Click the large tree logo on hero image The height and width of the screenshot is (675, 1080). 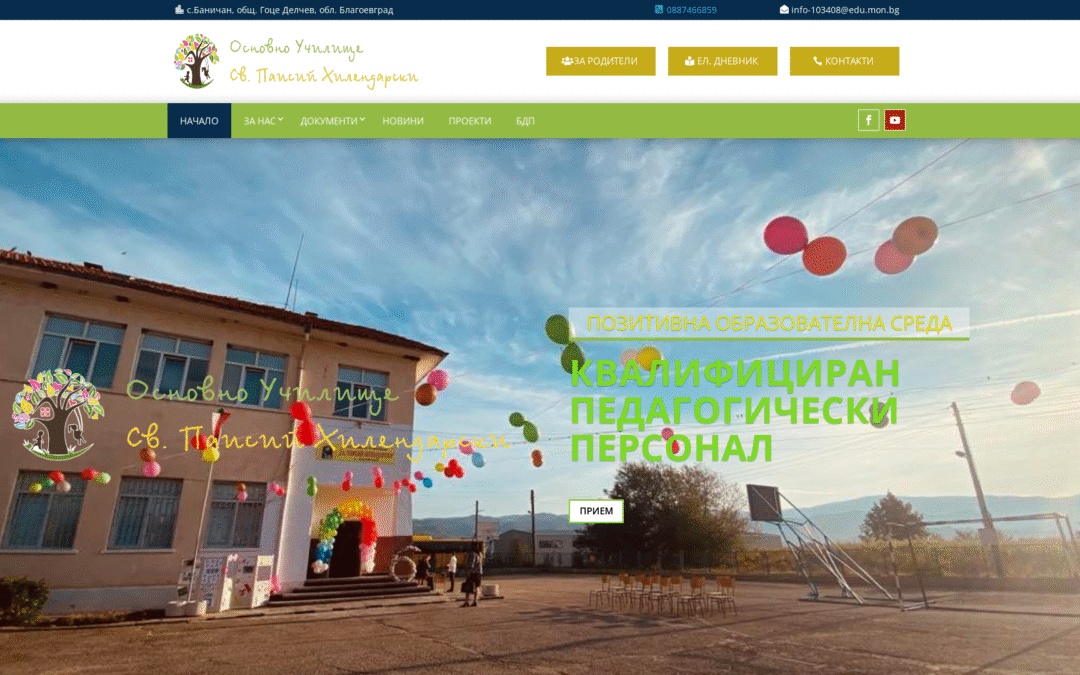(x=58, y=414)
